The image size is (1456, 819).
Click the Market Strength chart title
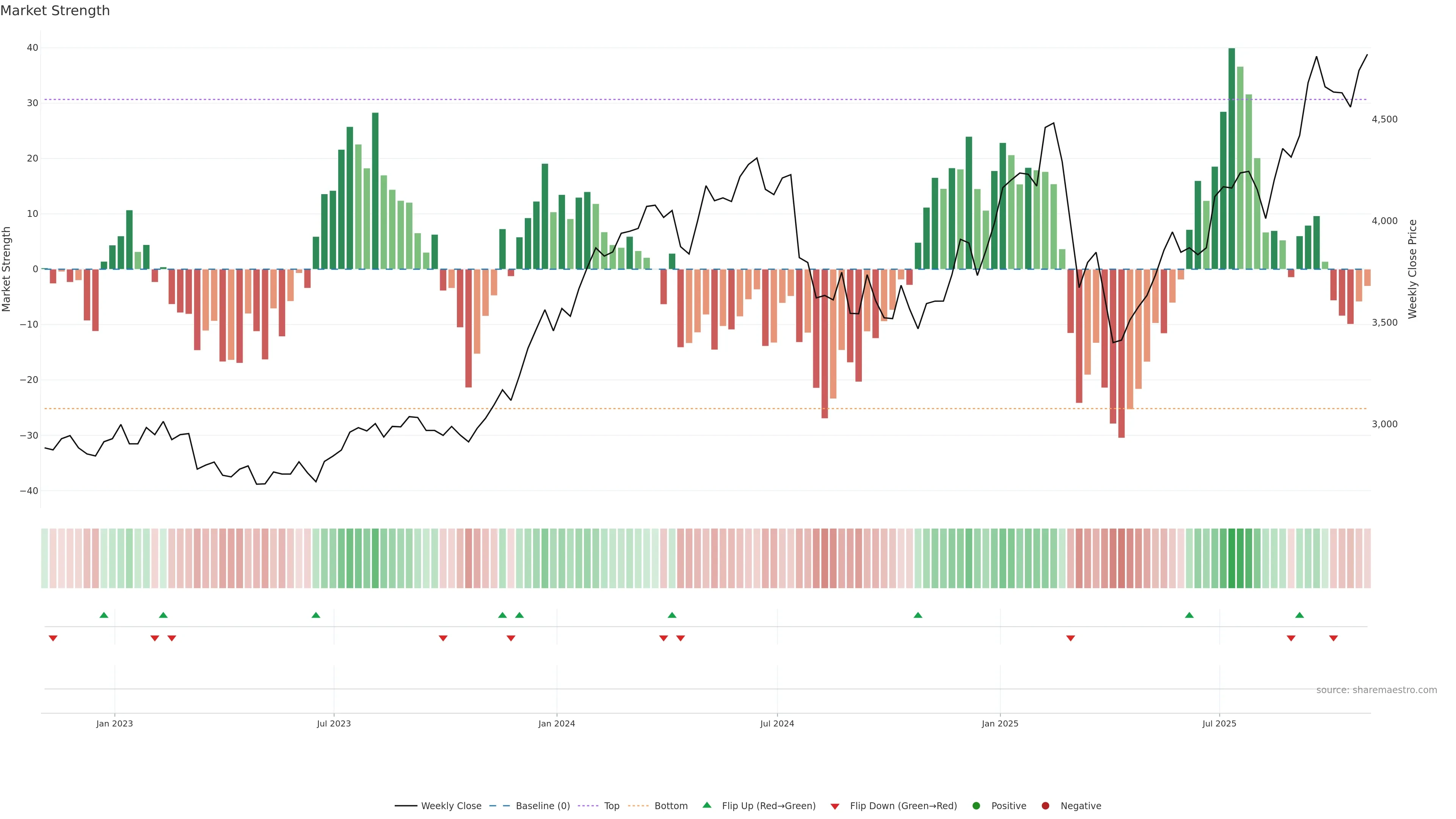point(55,11)
